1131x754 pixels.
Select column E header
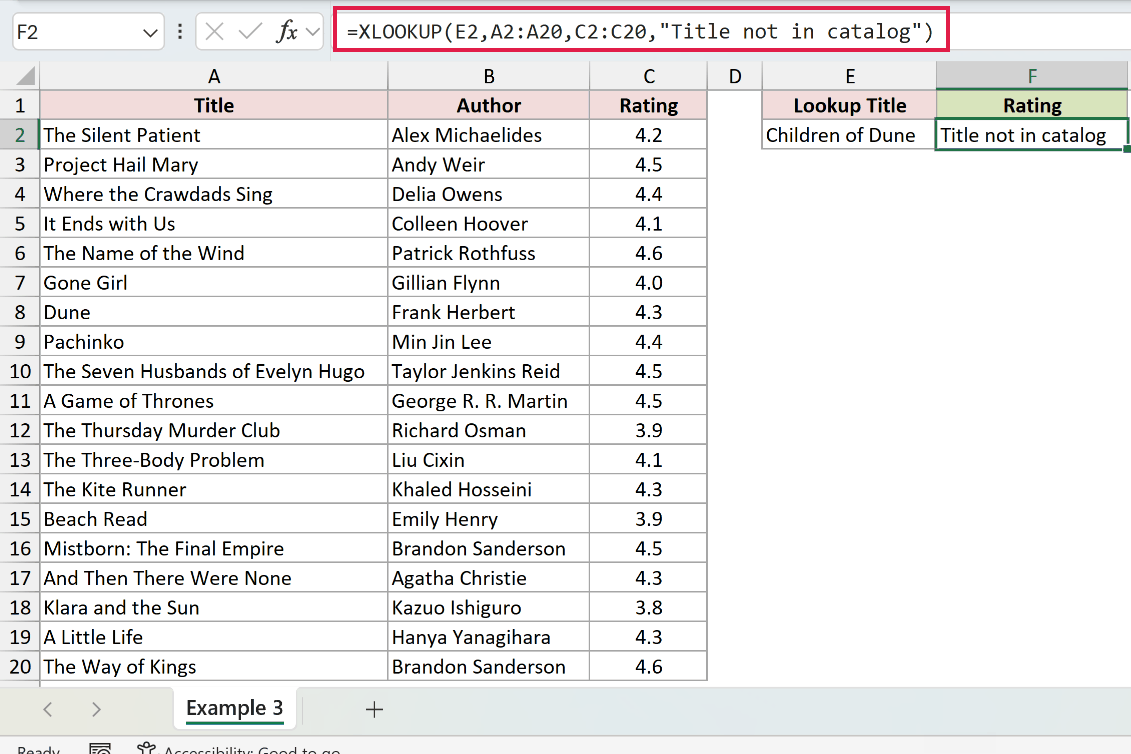coord(850,76)
